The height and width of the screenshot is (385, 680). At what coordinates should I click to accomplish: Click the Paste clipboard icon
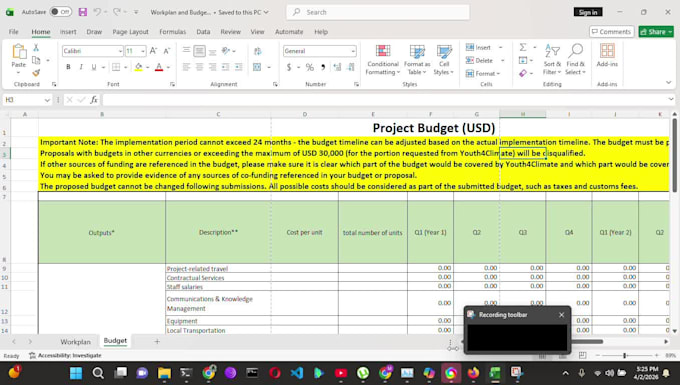point(19,52)
